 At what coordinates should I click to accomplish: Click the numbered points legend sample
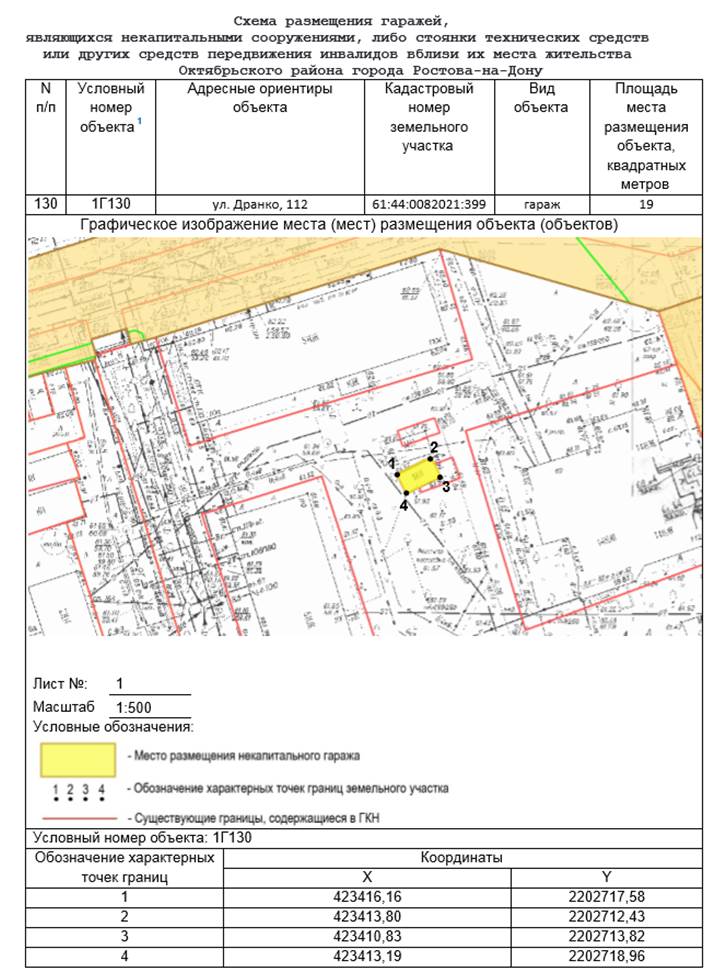(78, 792)
